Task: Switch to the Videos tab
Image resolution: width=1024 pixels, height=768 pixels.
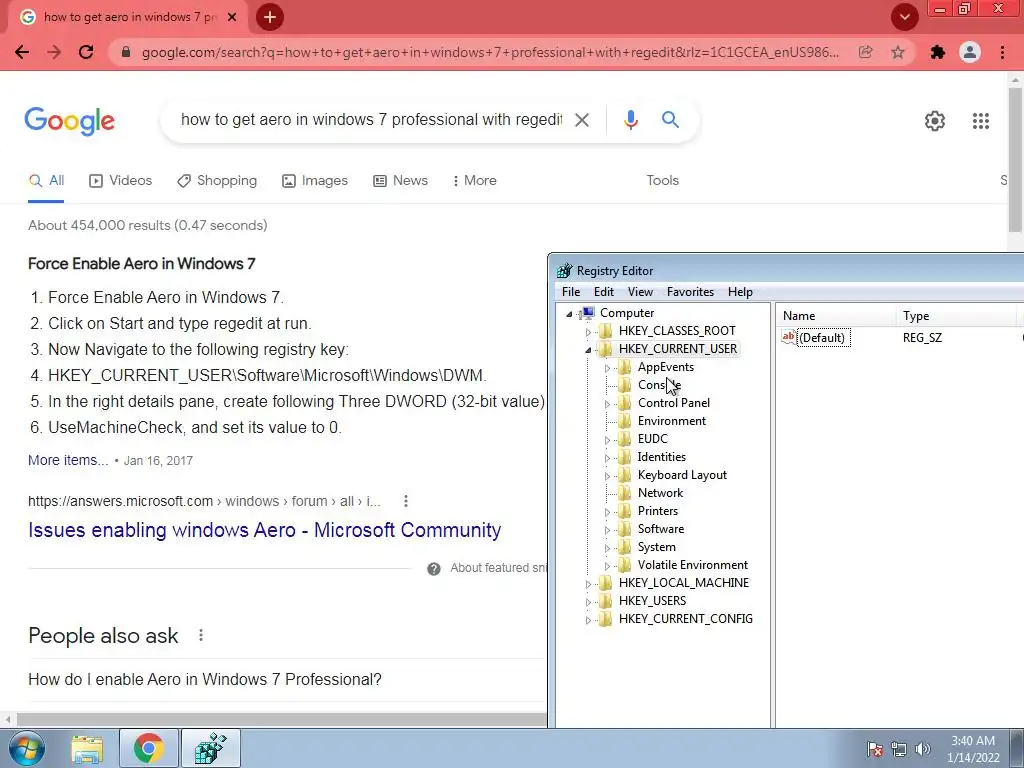Action: pos(120,181)
